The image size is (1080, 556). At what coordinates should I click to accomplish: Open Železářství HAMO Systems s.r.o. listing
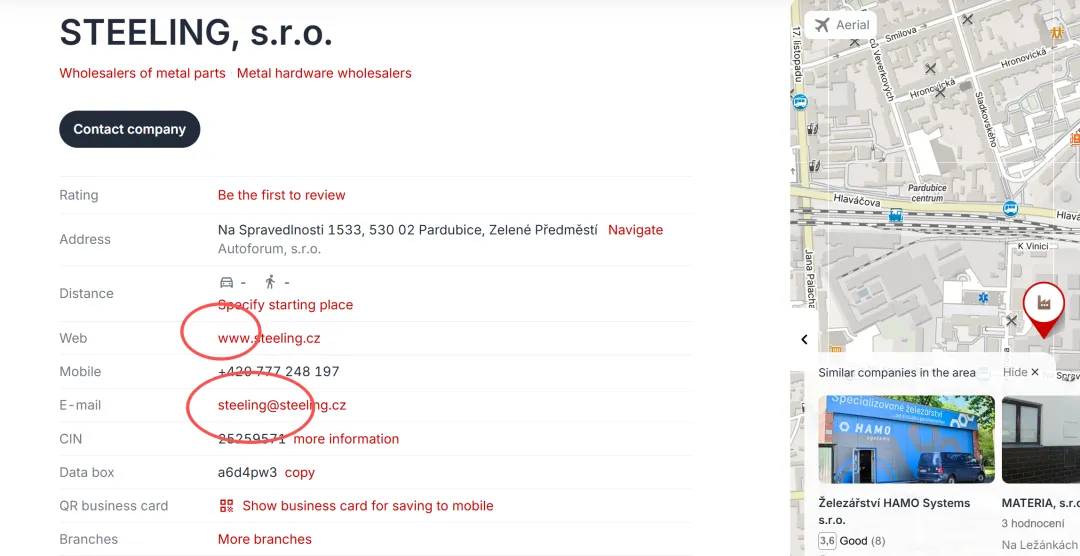tap(894, 511)
